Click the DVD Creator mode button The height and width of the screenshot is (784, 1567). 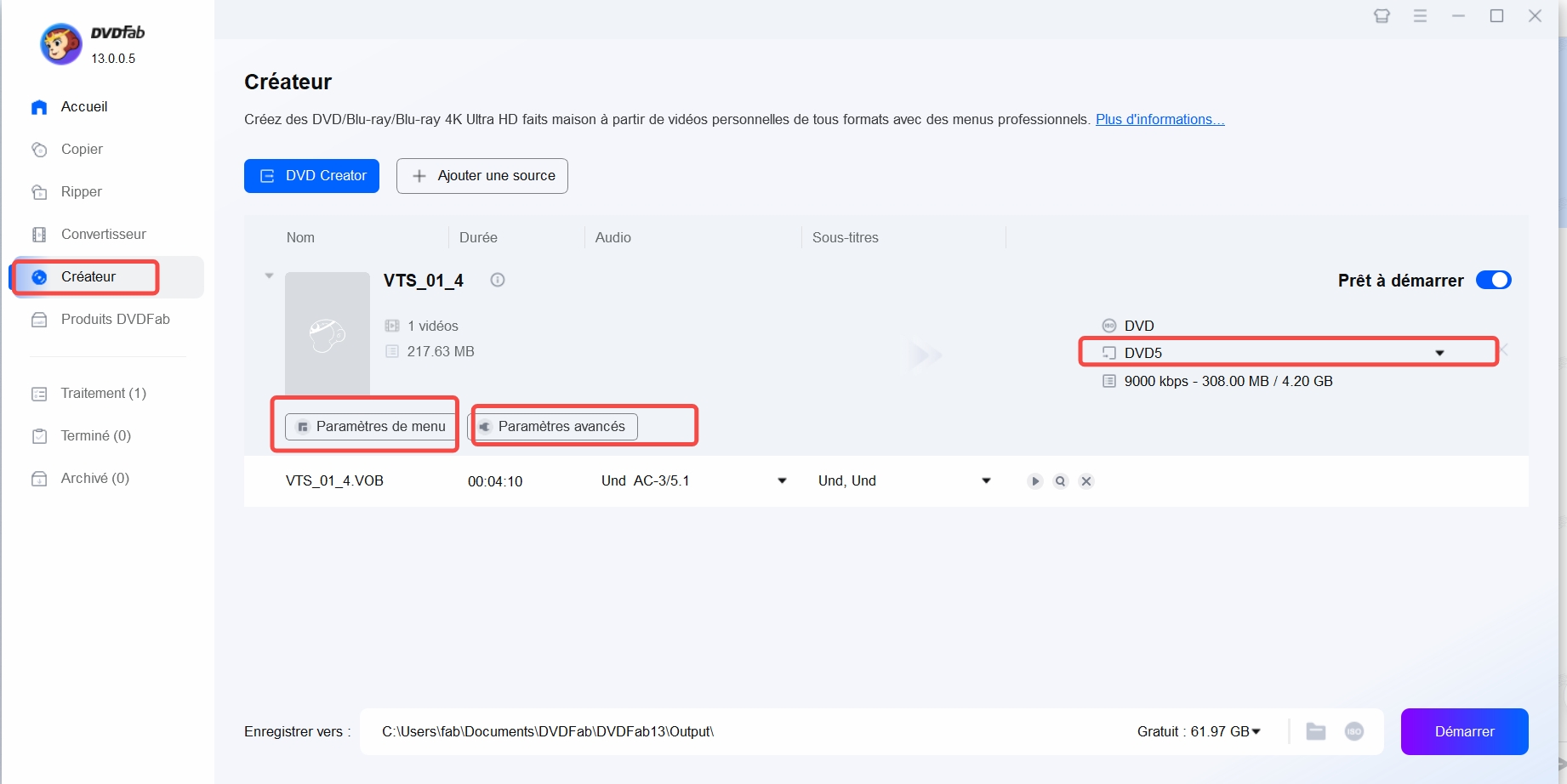[x=311, y=176]
